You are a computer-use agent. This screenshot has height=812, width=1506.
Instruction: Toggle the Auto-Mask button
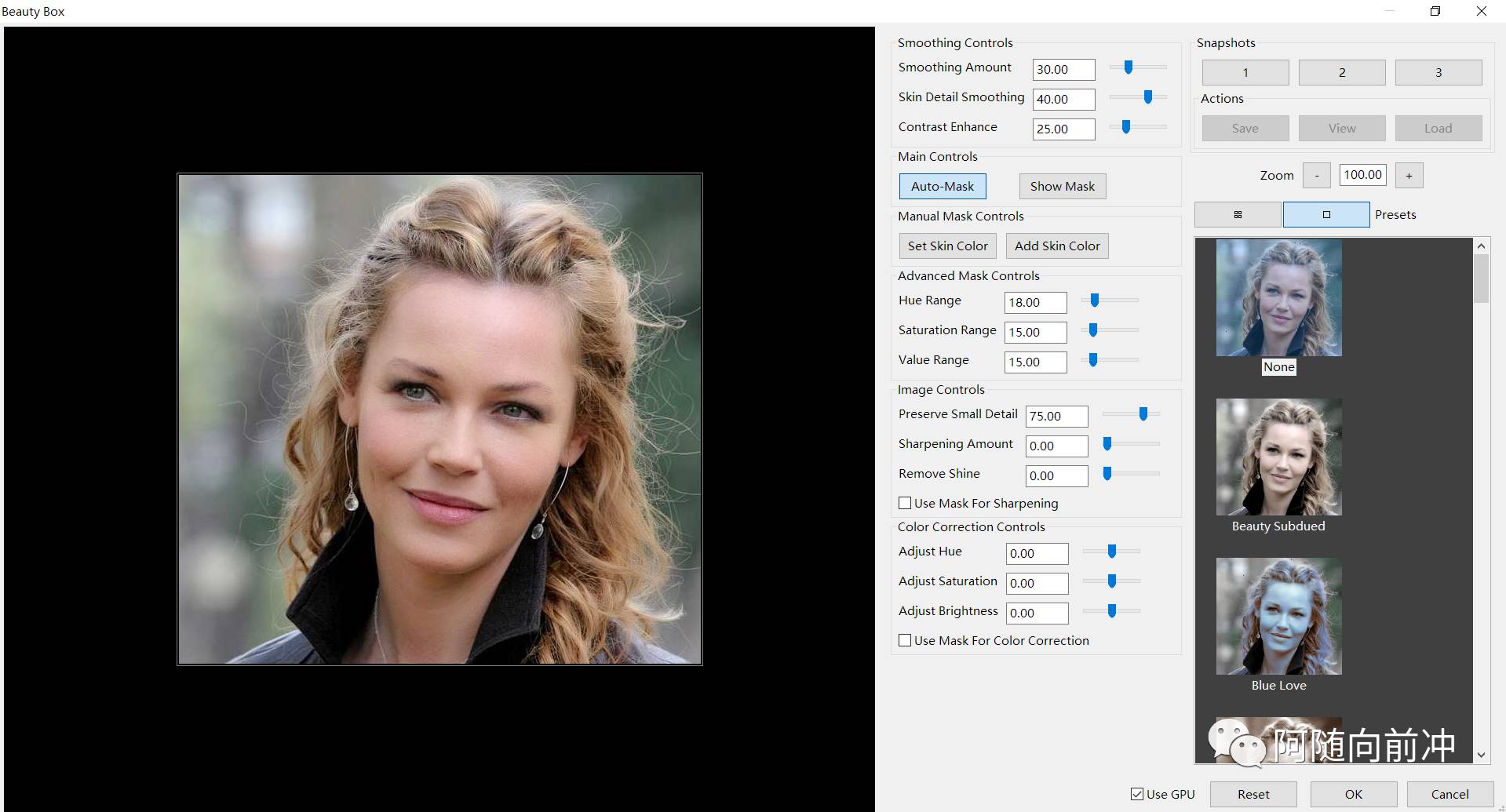click(x=942, y=187)
